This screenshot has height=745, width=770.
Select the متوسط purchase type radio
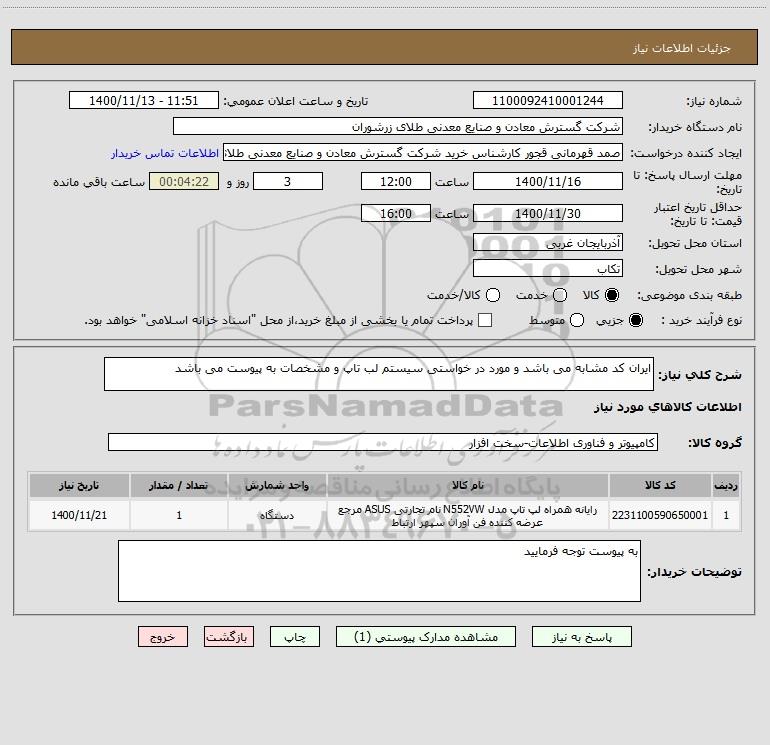(x=577, y=320)
